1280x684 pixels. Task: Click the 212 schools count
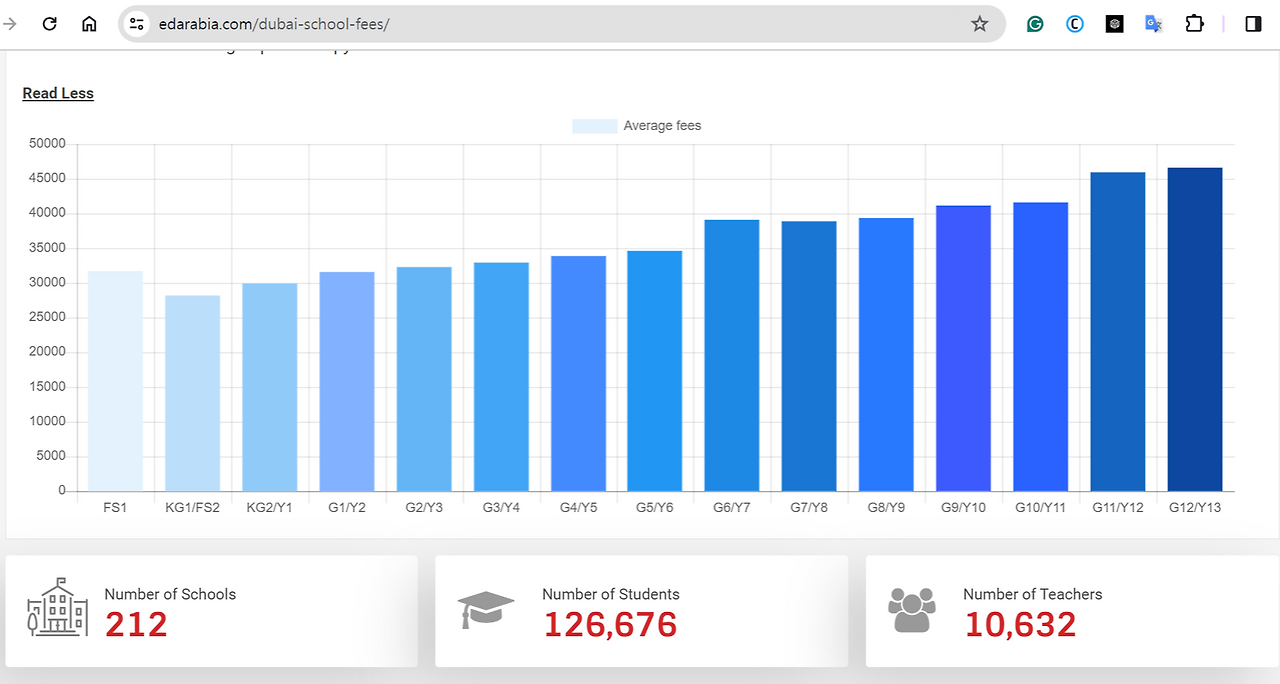pyautogui.click(x=136, y=625)
